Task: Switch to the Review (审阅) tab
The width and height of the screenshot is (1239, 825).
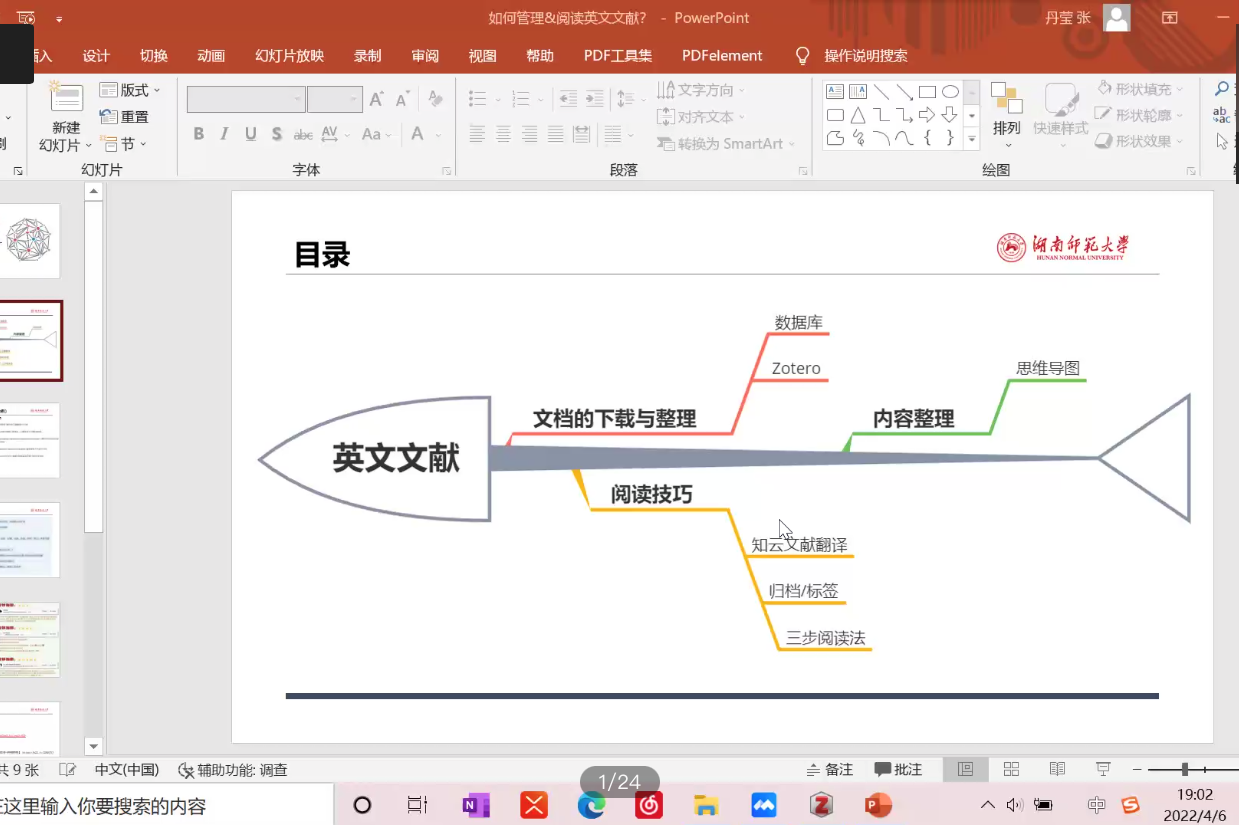Action: 425,56
